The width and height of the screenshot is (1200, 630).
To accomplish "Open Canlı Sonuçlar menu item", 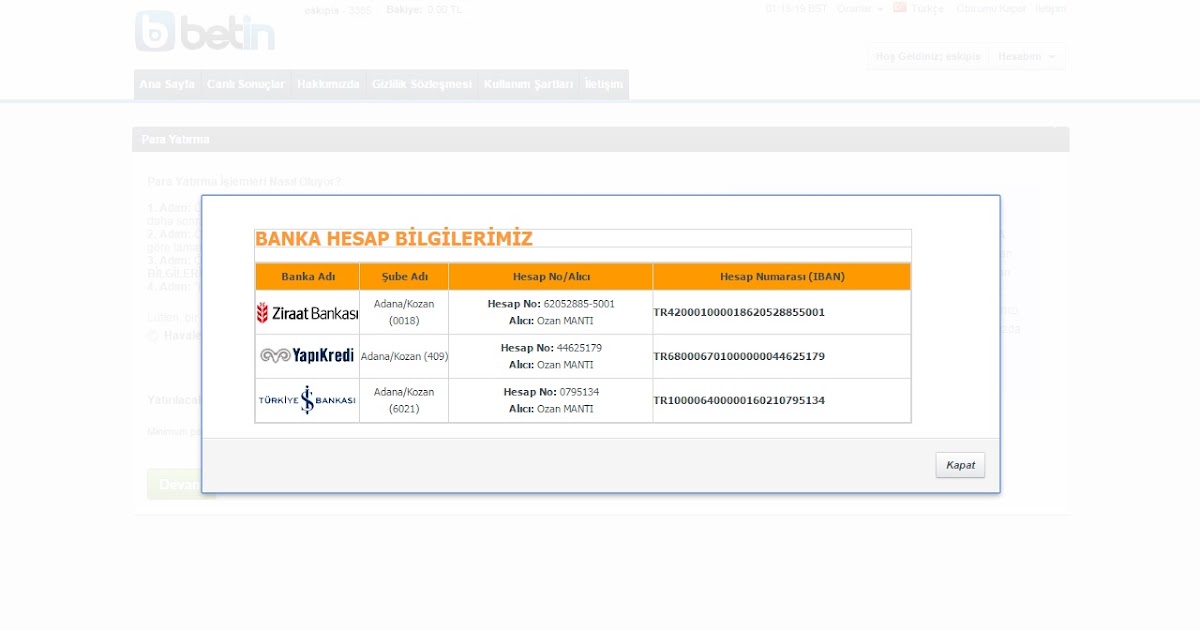I will pos(246,84).
